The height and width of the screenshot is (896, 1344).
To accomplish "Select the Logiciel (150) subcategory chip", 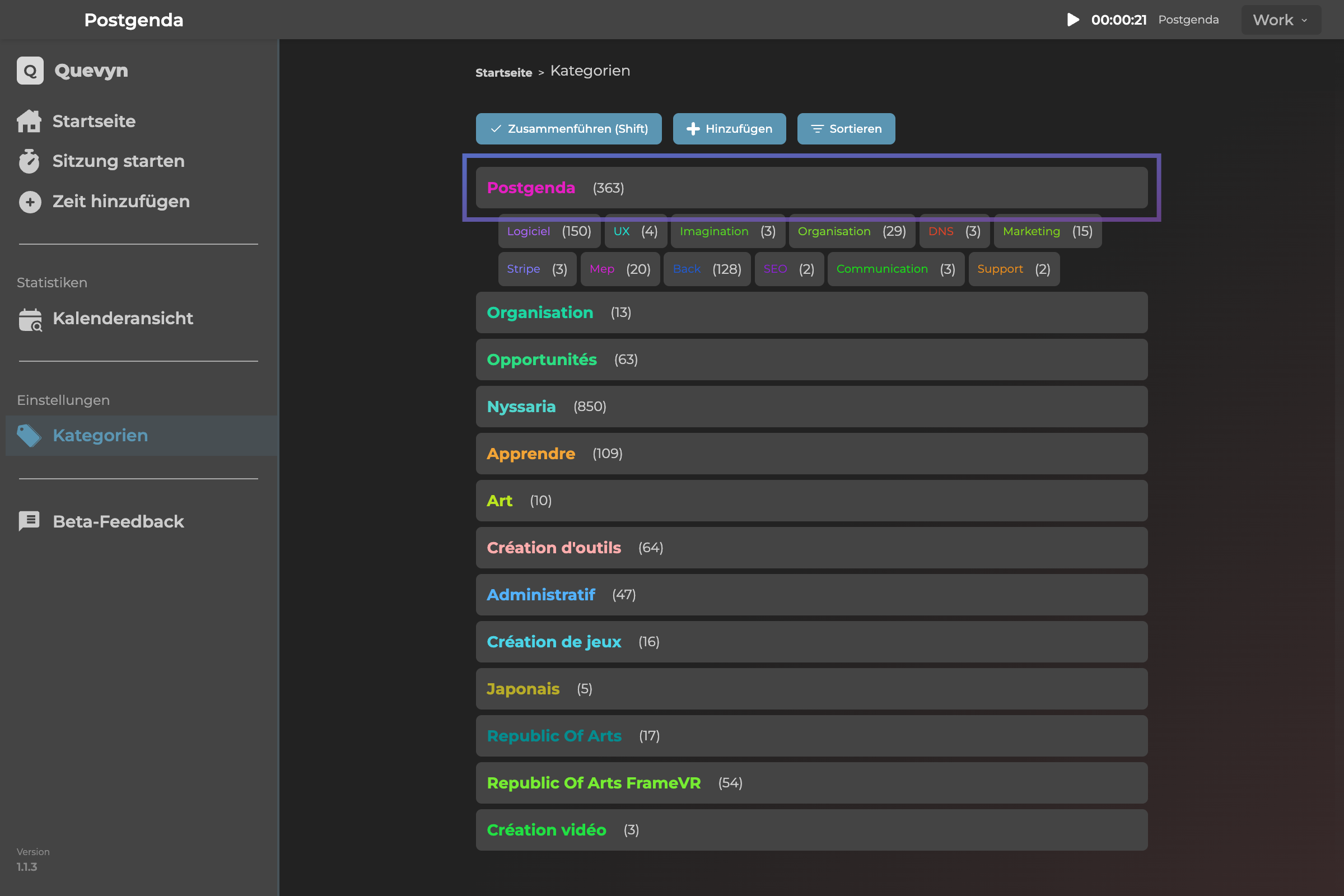I will 549,231.
